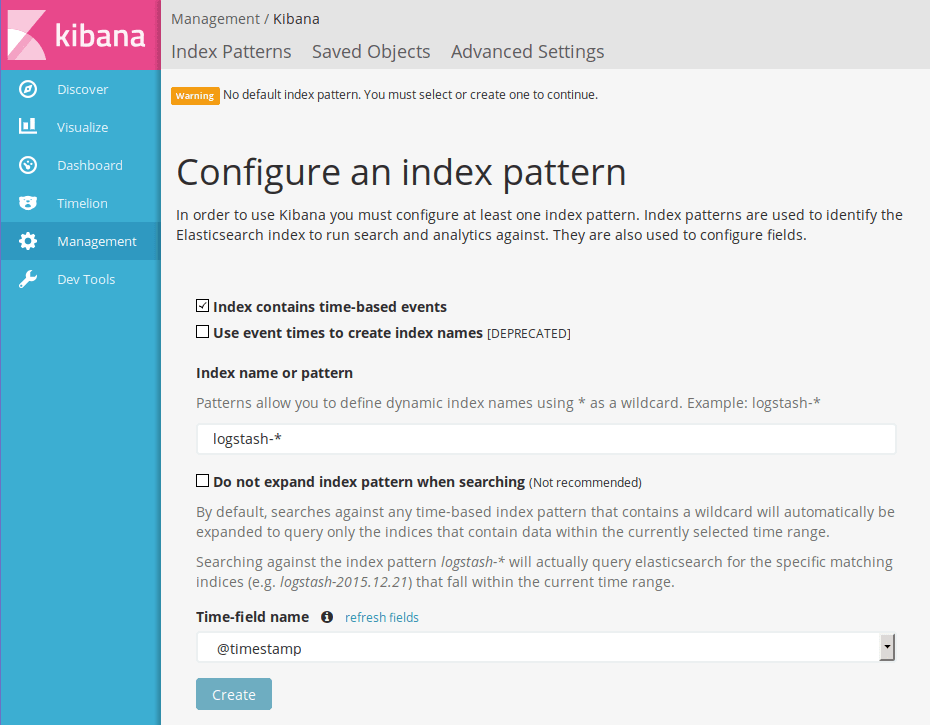Go to Dashboard in the sidebar
This screenshot has width=930, height=725.
[x=81, y=165]
